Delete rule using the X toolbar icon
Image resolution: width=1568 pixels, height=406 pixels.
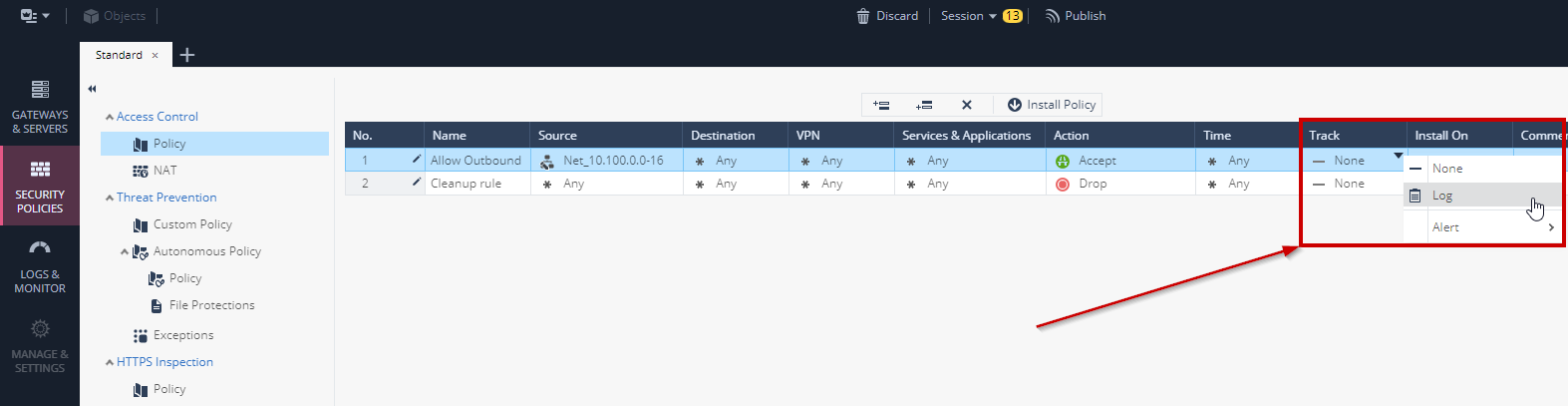tap(967, 105)
